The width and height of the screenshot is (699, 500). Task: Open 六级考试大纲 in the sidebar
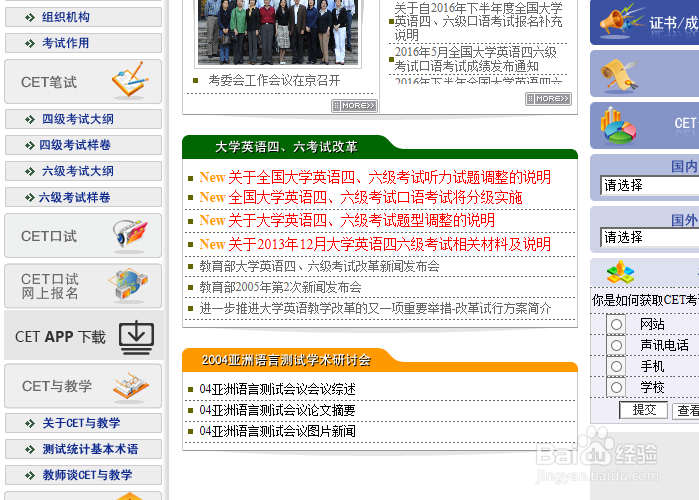pos(83,171)
